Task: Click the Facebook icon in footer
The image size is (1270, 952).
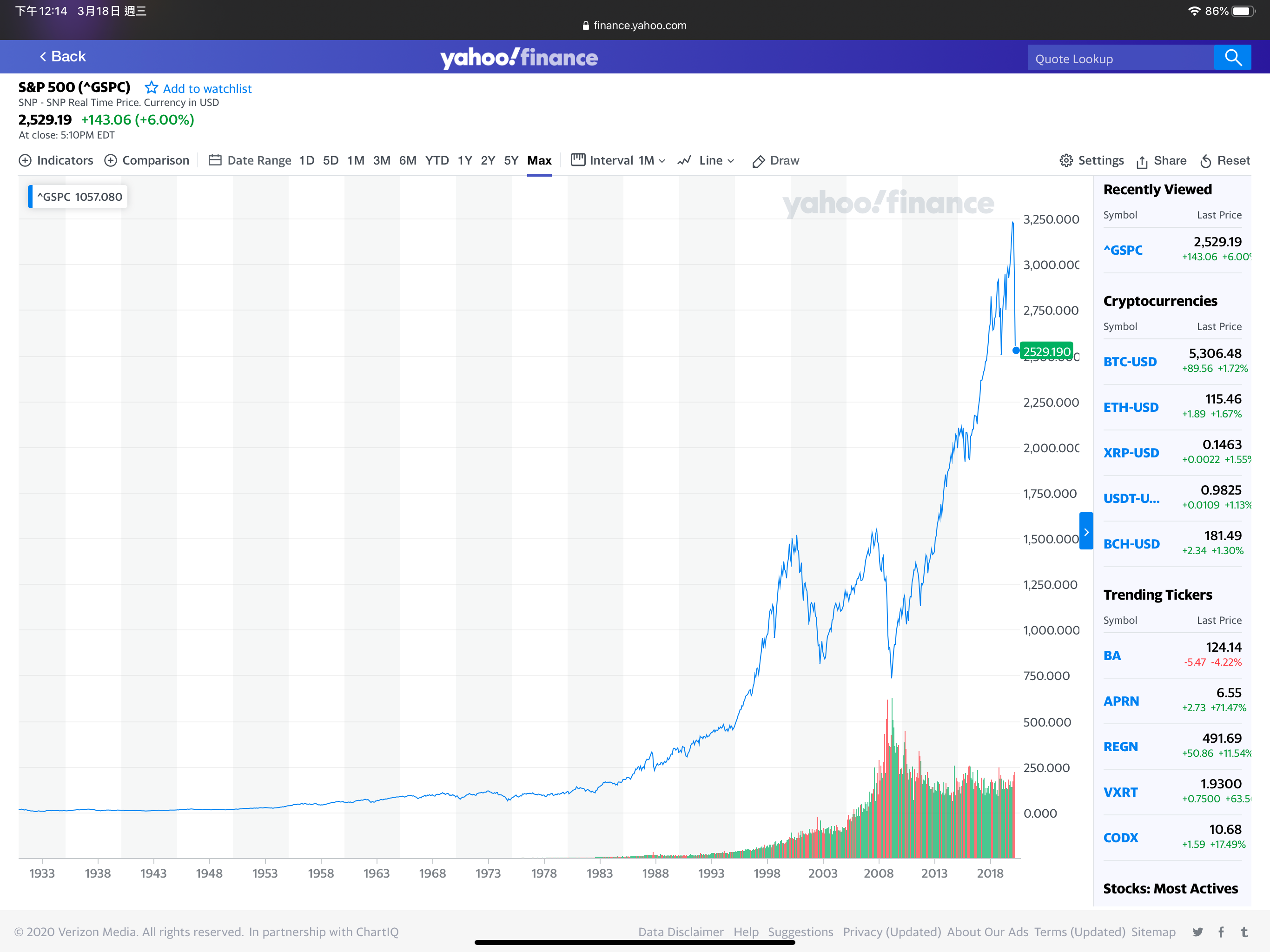Action: pos(1221,932)
